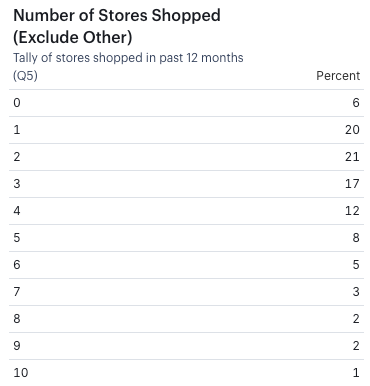Select the 17 percent value cell
The width and height of the screenshot is (370, 386).
coord(352,184)
